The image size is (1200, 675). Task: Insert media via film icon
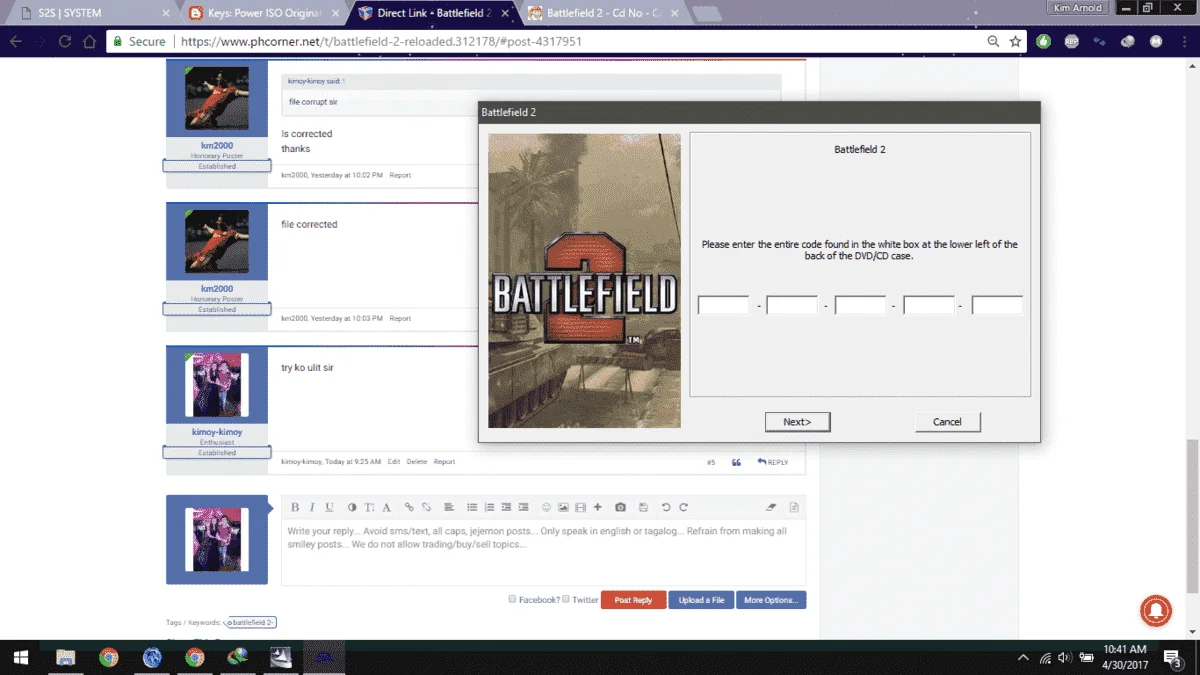click(x=581, y=508)
